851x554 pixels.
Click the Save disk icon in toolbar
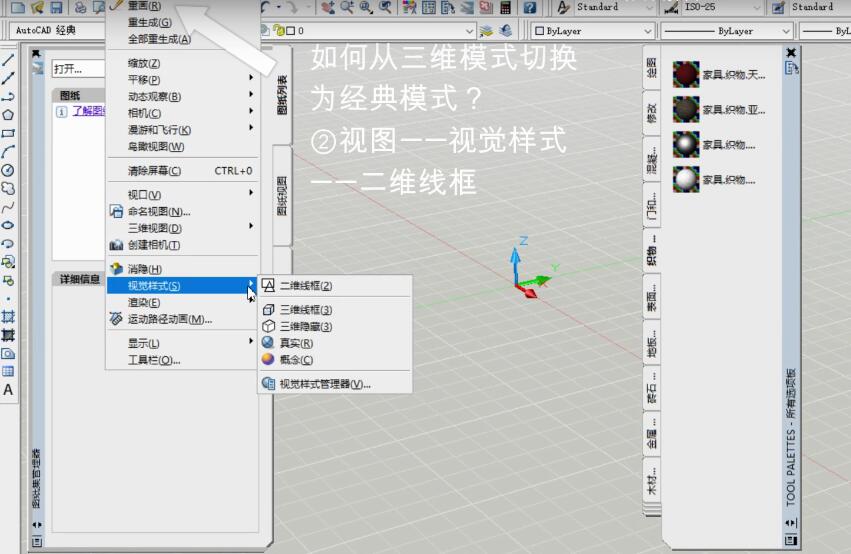pos(57,7)
